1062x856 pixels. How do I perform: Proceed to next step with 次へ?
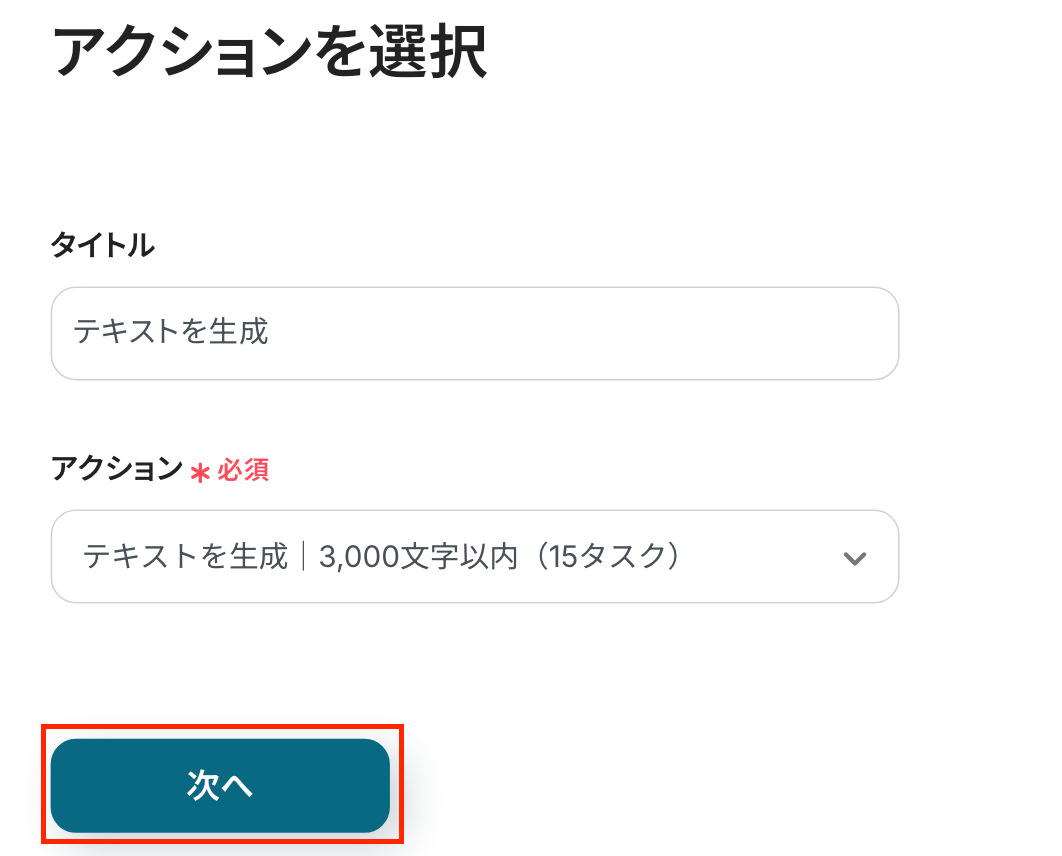pyautogui.click(x=220, y=786)
